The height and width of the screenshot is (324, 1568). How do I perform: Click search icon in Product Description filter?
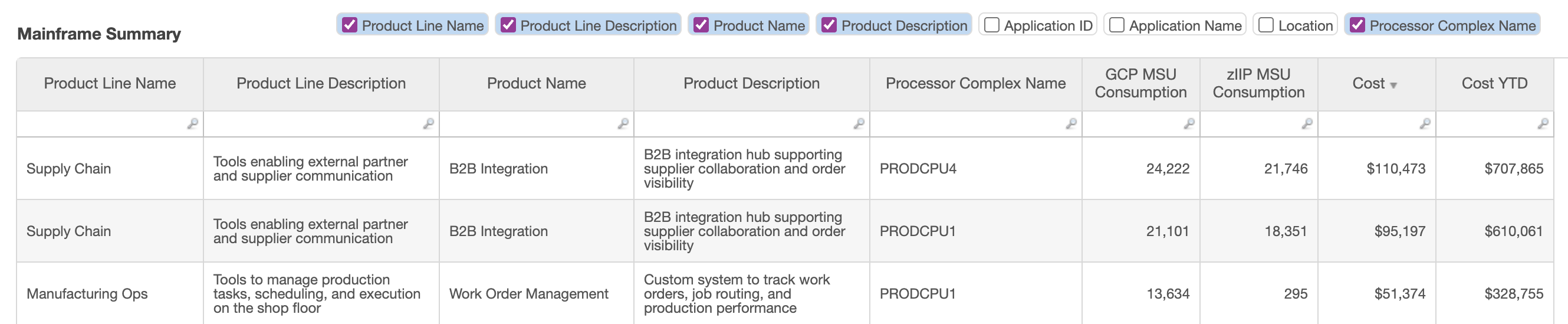859,123
